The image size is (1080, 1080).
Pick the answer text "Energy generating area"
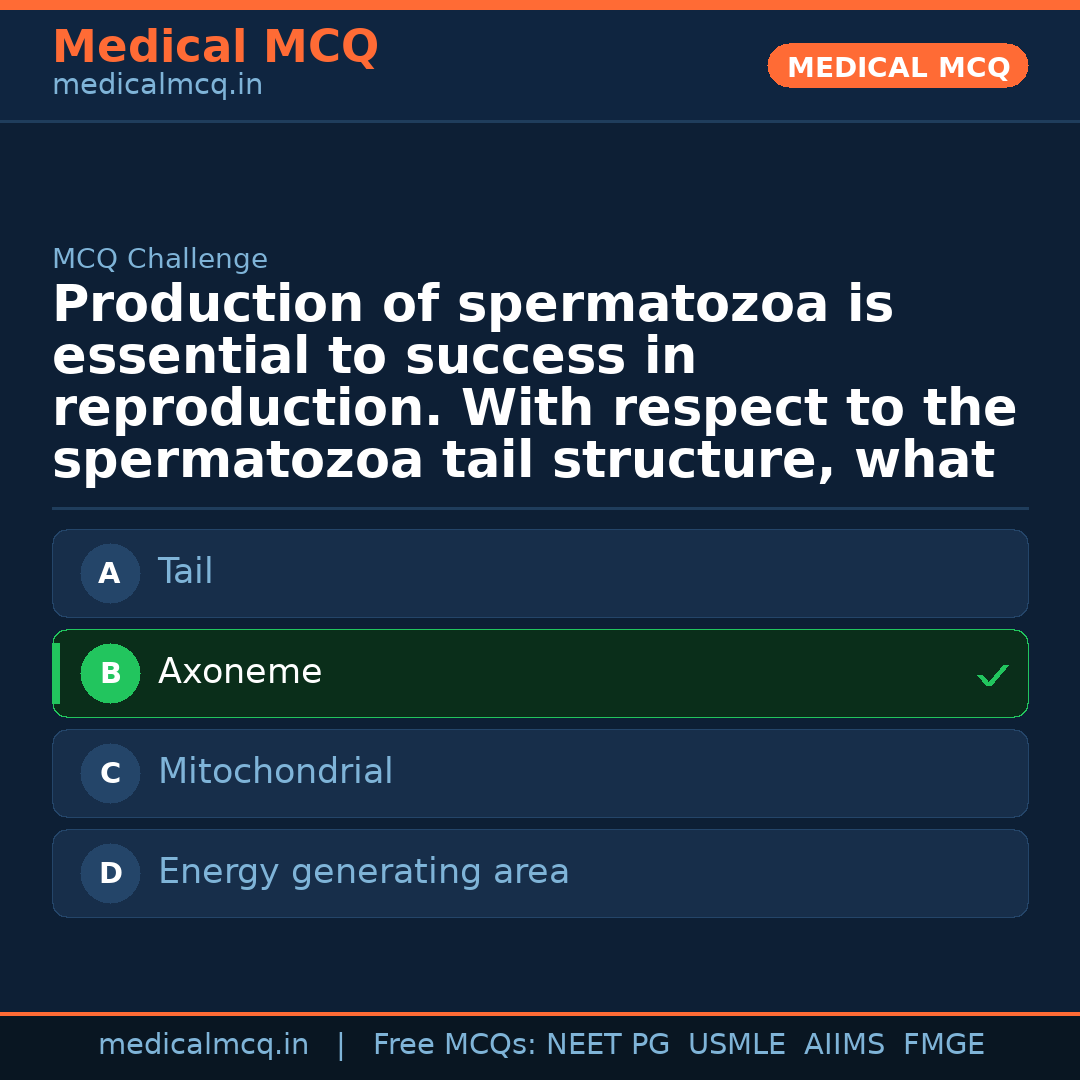click(x=363, y=872)
